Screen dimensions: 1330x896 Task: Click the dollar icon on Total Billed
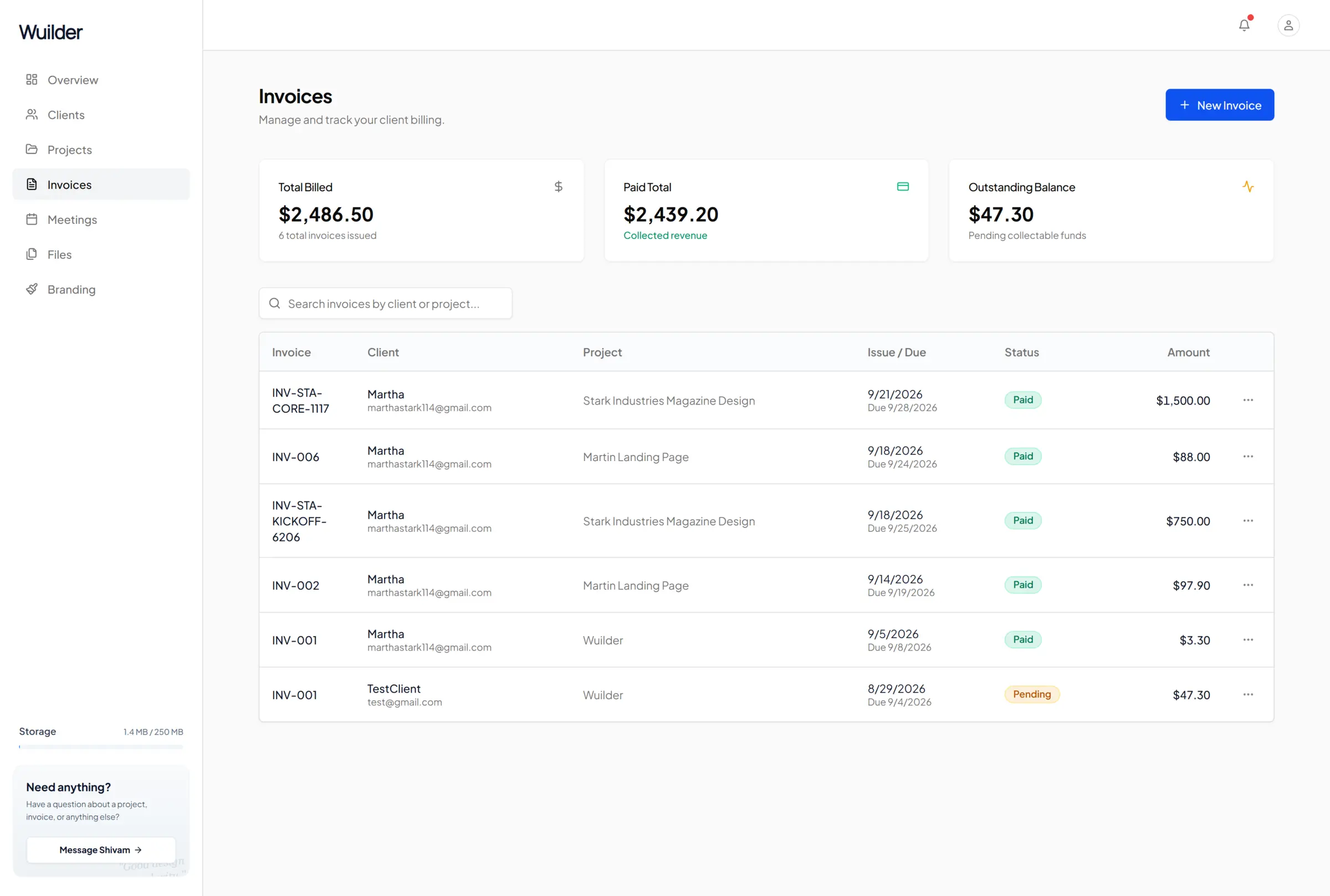(558, 186)
